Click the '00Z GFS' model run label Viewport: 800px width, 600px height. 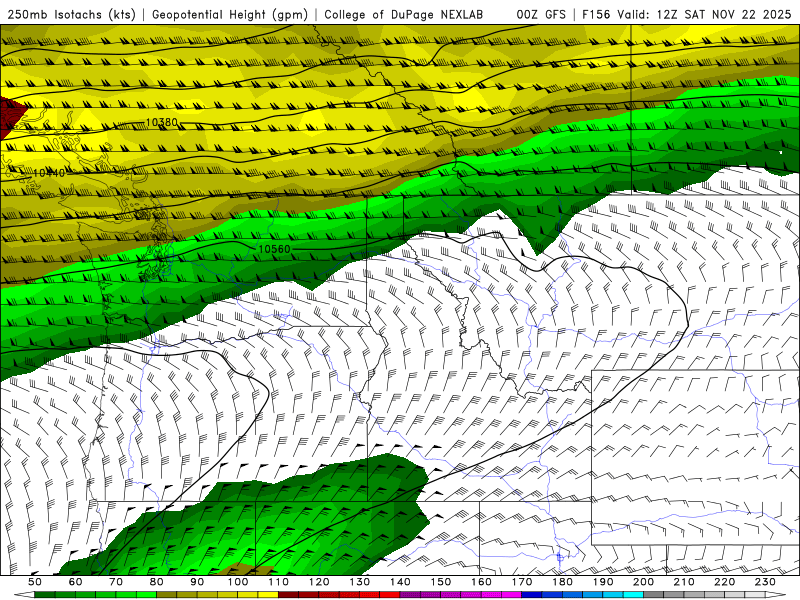(x=541, y=15)
